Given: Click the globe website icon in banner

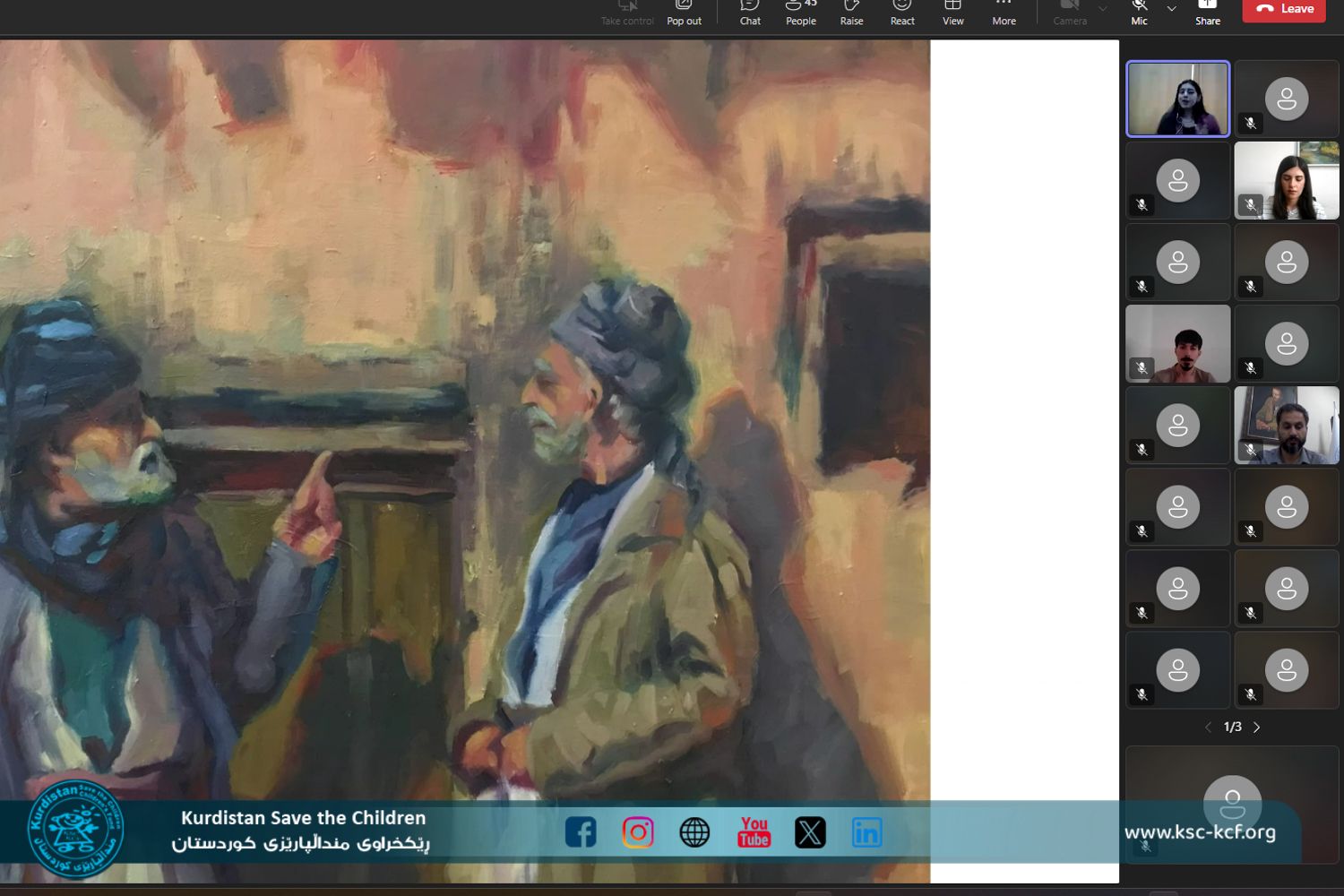Looking at the screenshot, I should click(x=694, y=832).
